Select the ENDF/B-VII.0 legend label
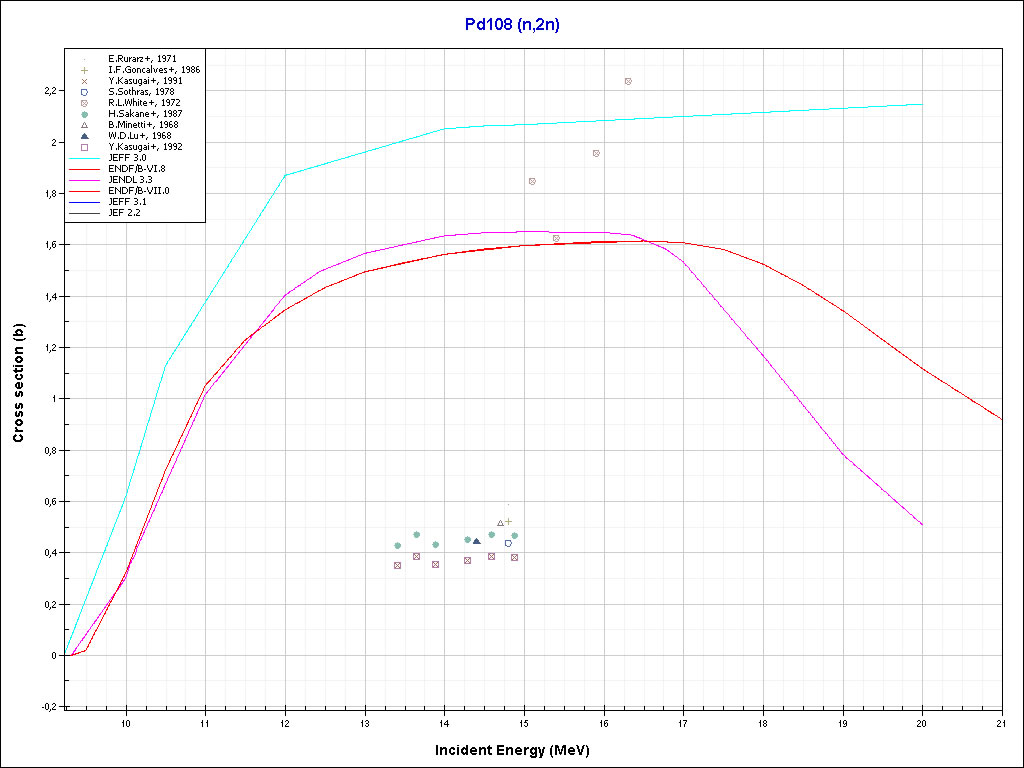The width and height of the screenshot is (1024, 768). click(139, 190)
